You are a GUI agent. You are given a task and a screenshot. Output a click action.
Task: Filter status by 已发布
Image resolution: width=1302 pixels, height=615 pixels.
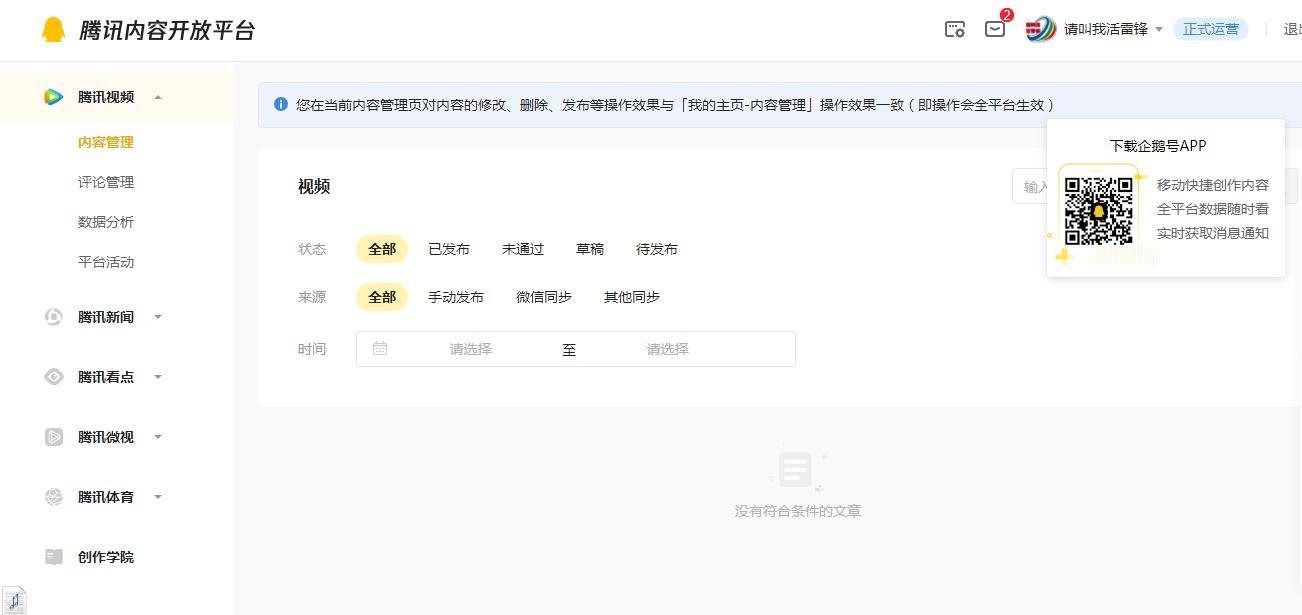(x=449, y=249)
